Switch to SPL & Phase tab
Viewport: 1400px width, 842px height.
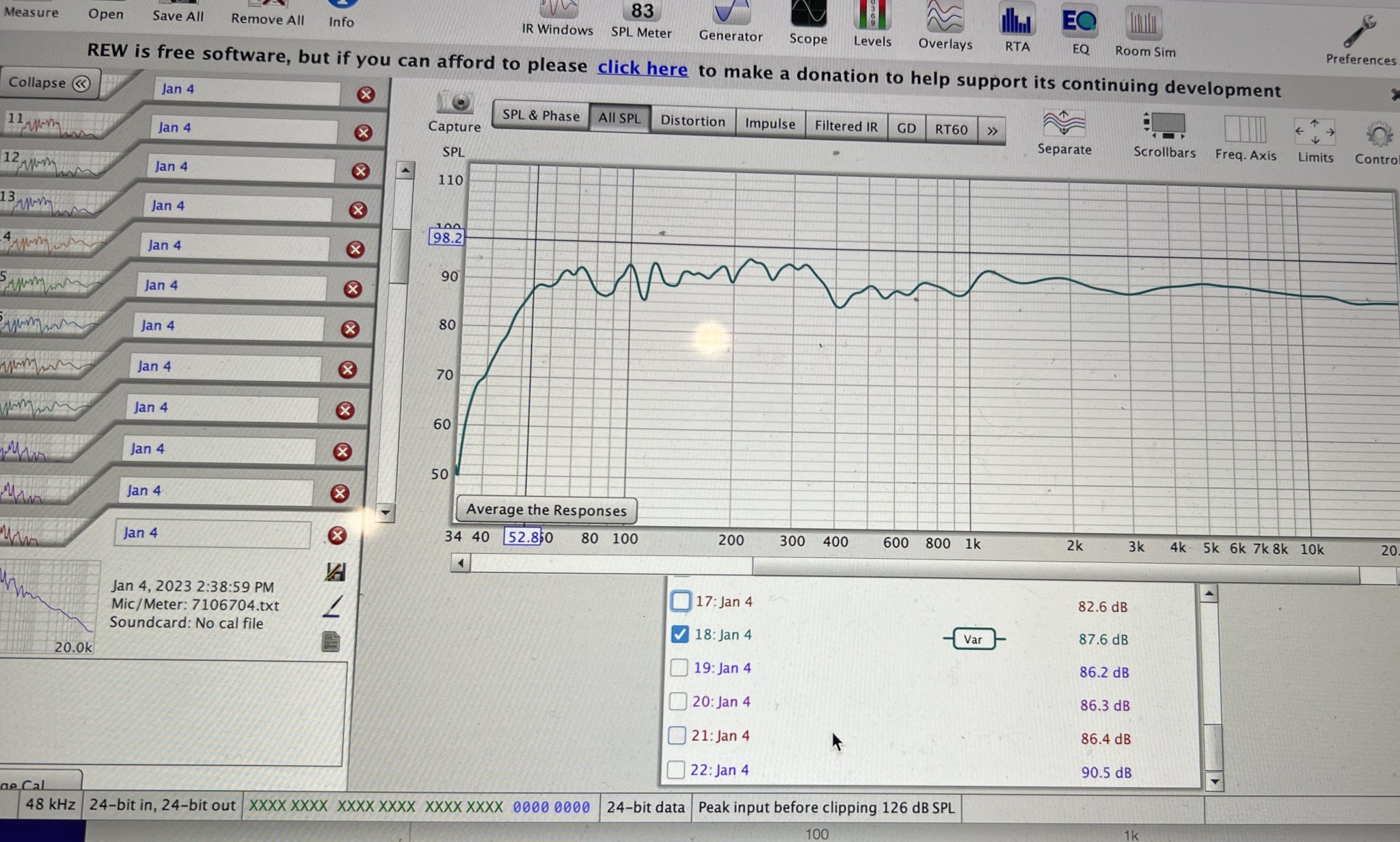(541, 116)
